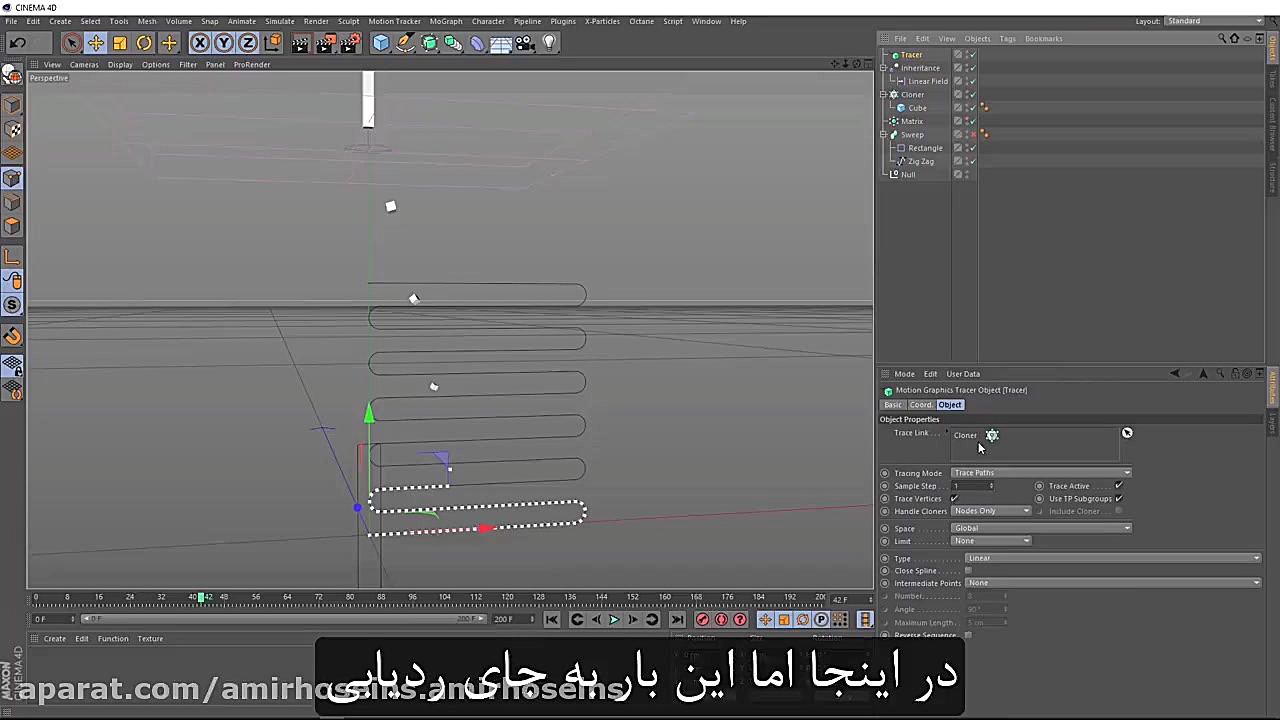This screenshot has height=720, width=1280.
Task: Enable the Close Spline checkbox
Action: 968,570
